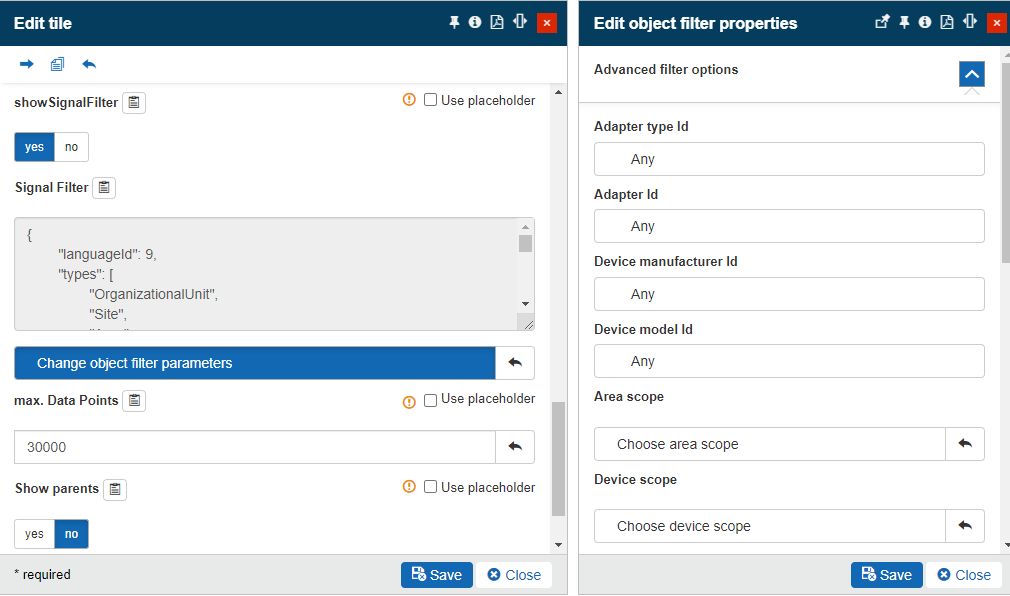Click Change object filter parameters button
Screen dimensions: 1010x596
255,363
